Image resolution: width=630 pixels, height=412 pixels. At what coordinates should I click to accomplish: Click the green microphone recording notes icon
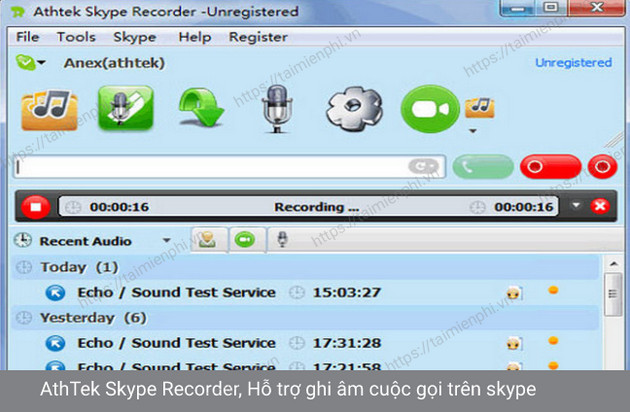click(x=126, y=108)
